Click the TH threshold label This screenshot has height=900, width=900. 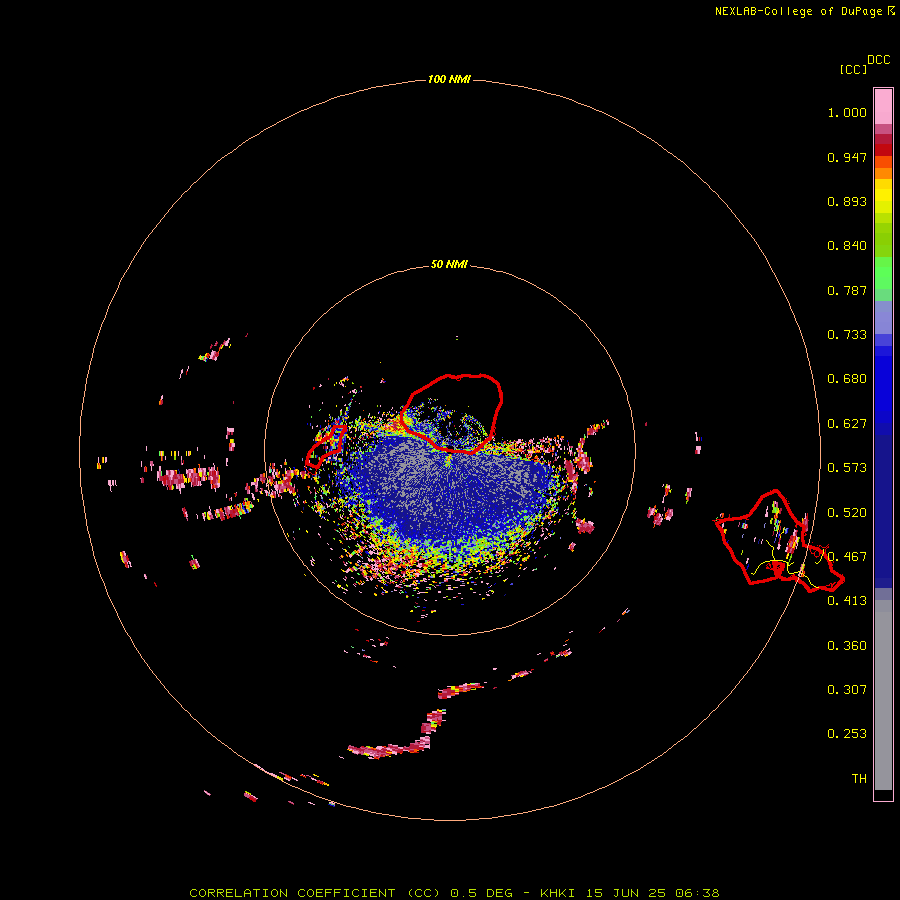859,779
